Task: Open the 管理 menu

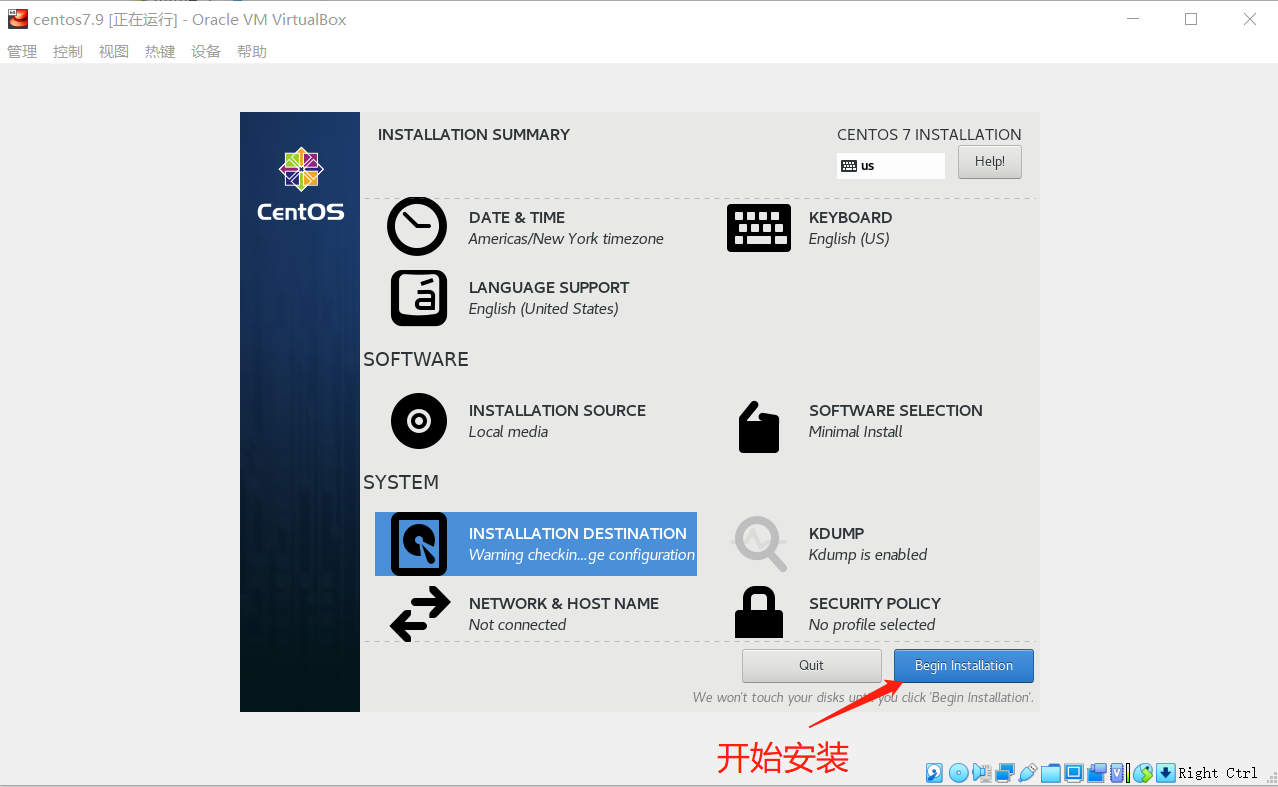Action: 22,52
